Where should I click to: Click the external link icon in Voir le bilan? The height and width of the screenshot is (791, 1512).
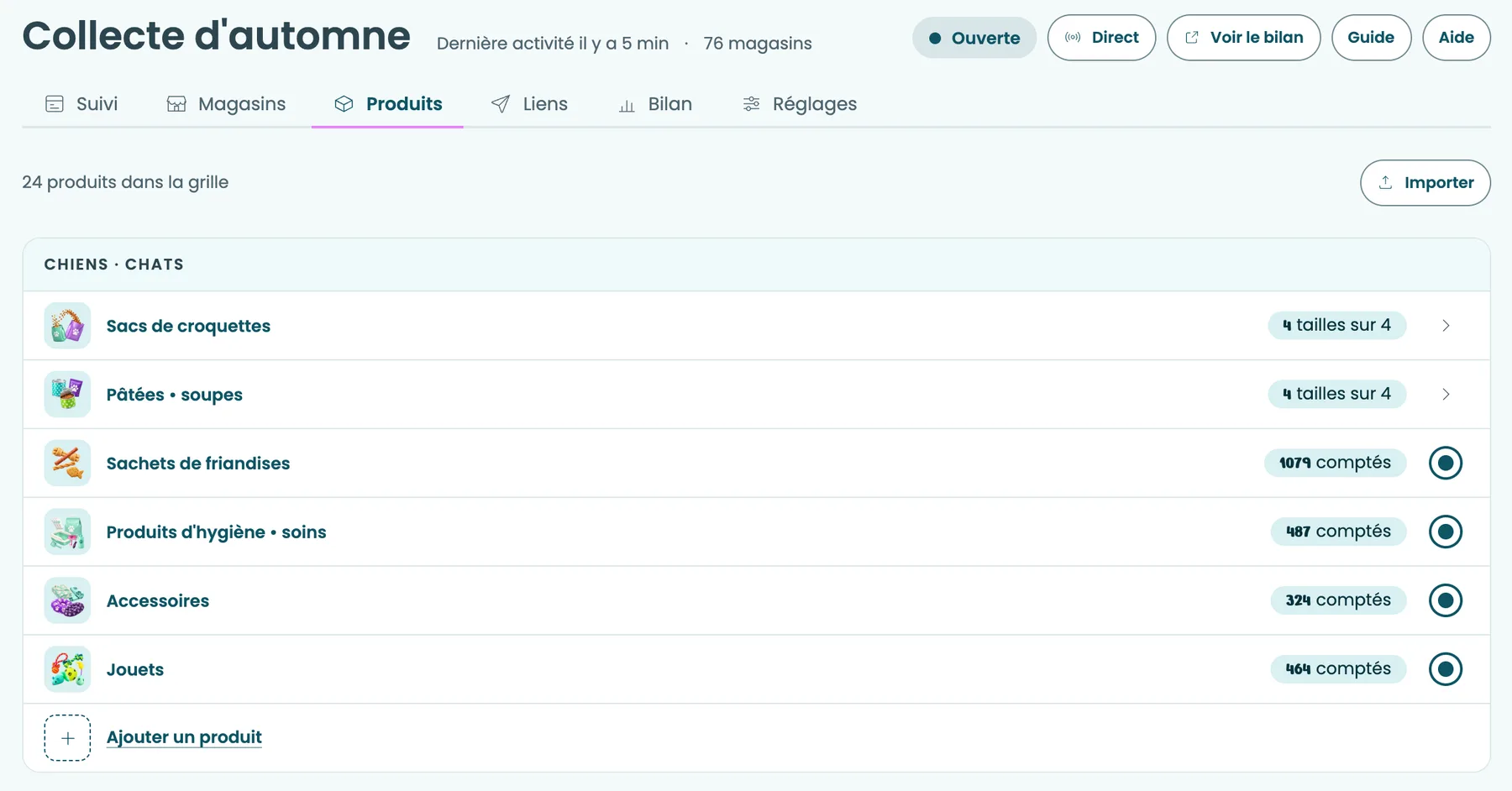[1192, 38]
